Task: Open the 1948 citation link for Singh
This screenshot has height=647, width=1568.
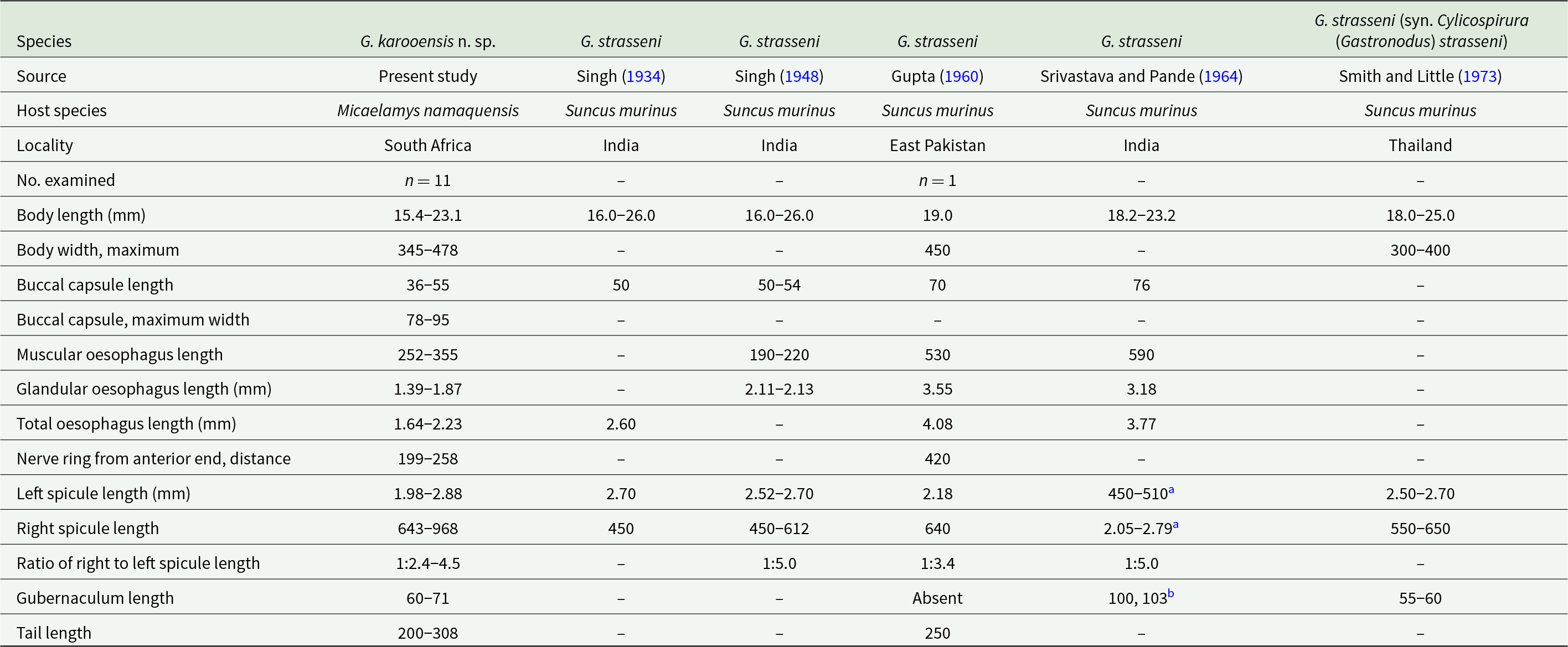Action: pos(802,76)
